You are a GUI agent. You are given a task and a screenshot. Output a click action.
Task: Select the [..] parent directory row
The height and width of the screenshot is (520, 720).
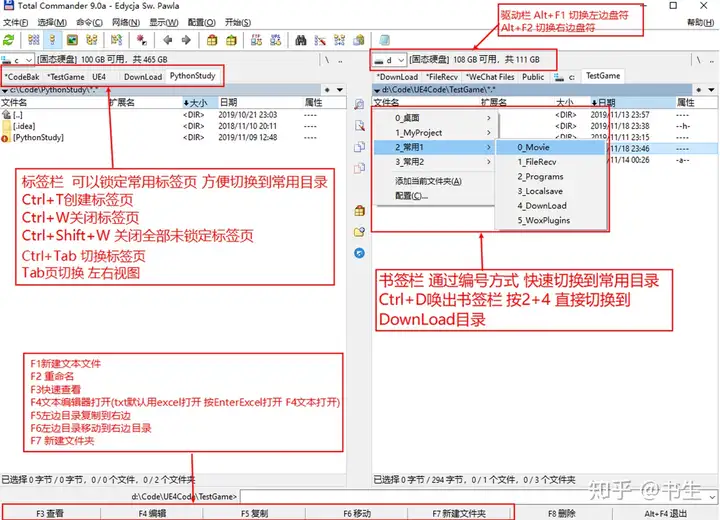[173, 115]
